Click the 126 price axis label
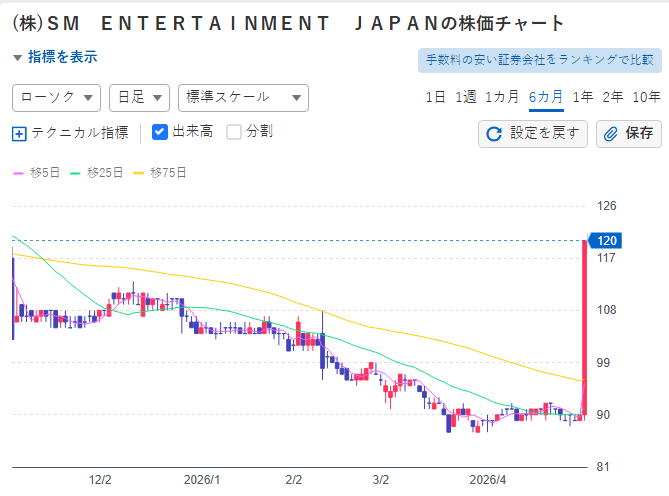The width and height of the screenshot is (669, 496). [606, 206]
